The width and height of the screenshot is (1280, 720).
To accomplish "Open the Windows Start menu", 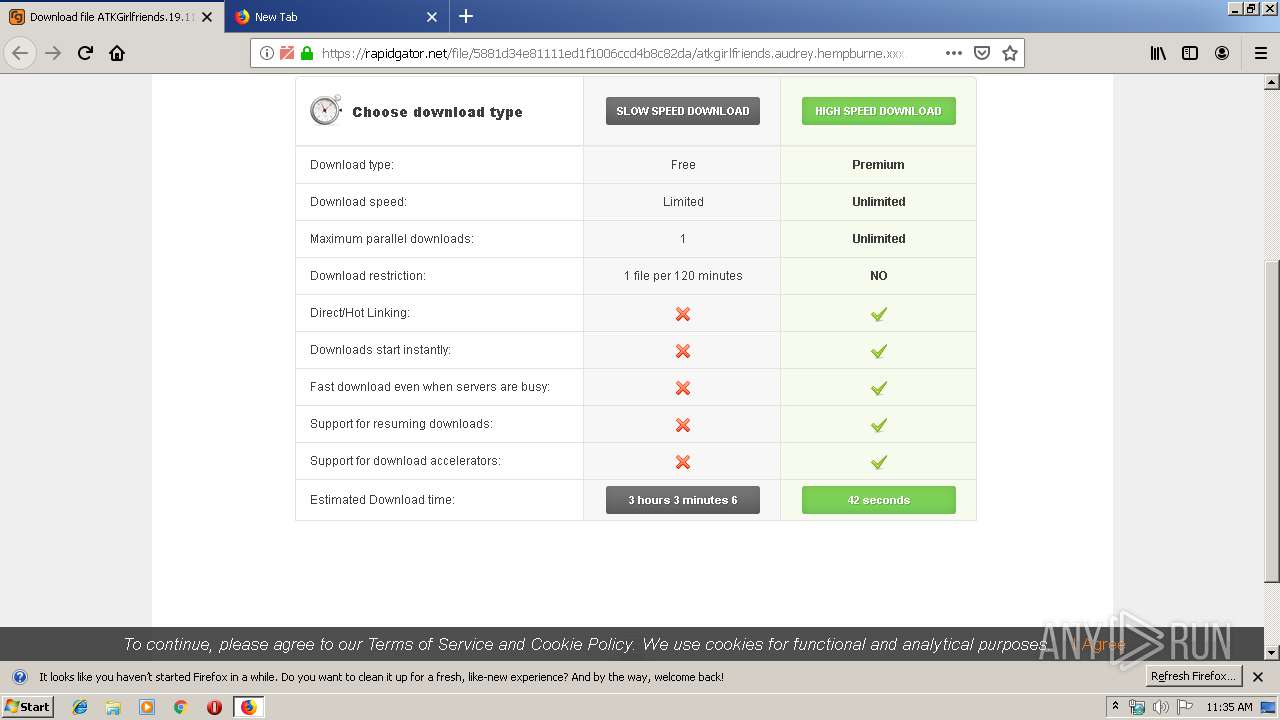I will 28,706.
